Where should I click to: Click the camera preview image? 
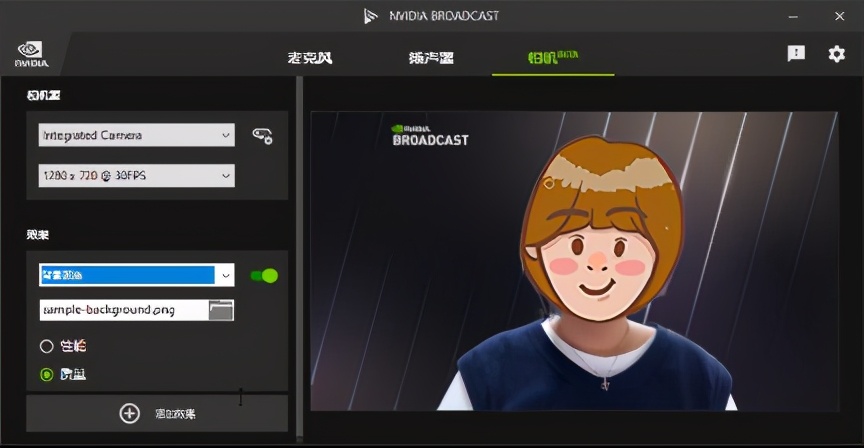point(574,261)
